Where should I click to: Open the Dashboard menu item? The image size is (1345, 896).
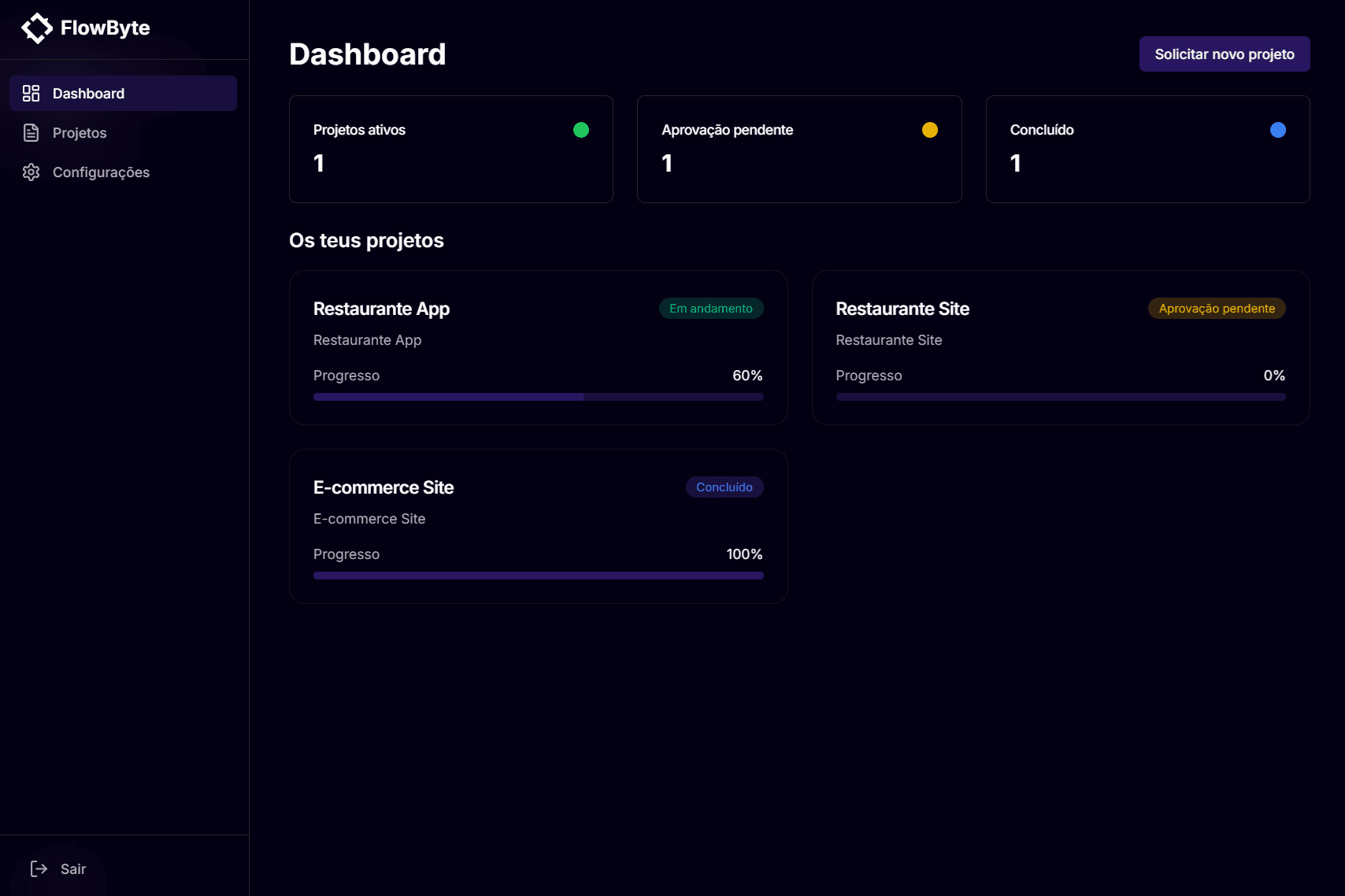pos(123,94)
